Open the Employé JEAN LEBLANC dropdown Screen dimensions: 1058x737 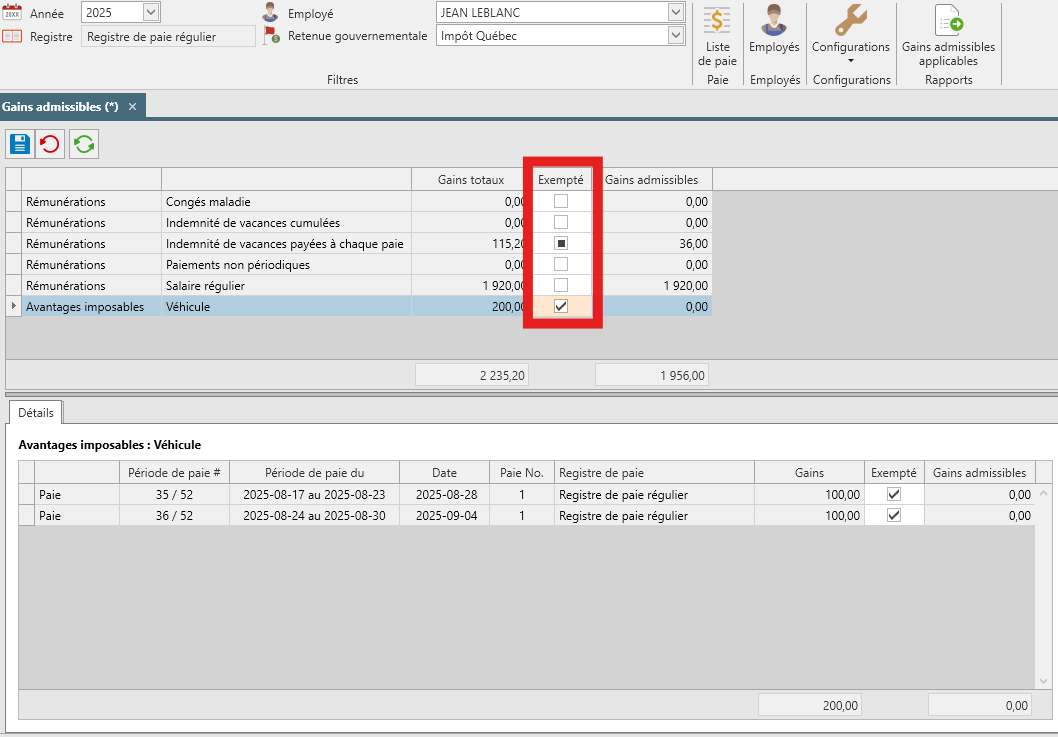click(675, 12)
